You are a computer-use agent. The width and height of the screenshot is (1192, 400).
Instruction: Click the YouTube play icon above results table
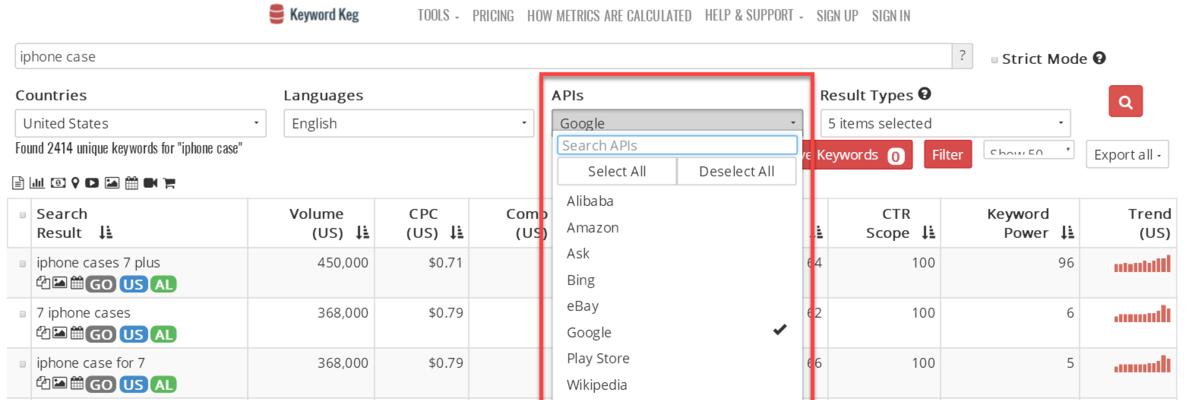point(92,183)
